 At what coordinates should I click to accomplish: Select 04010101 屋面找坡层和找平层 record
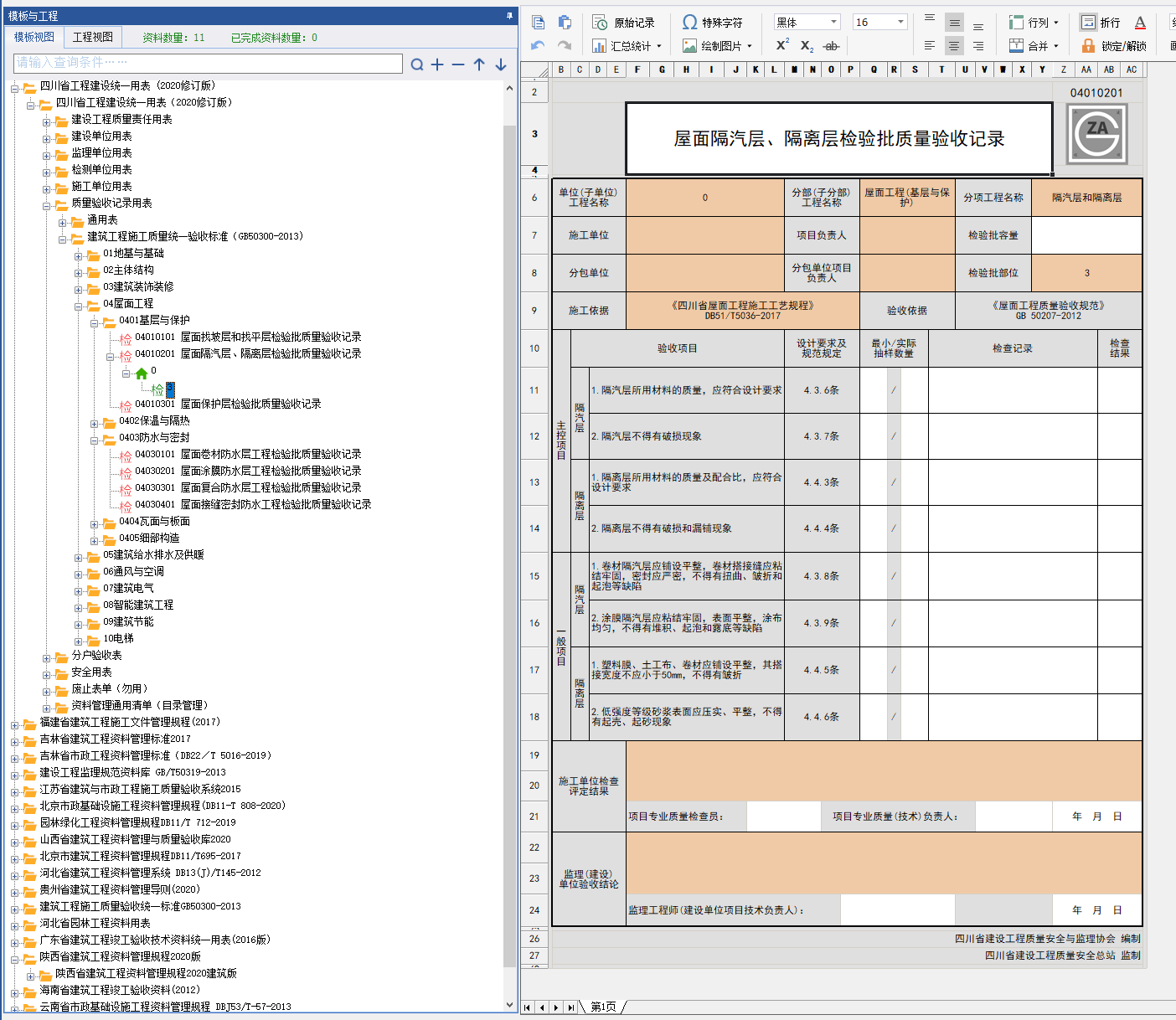[x=248, y=337]
